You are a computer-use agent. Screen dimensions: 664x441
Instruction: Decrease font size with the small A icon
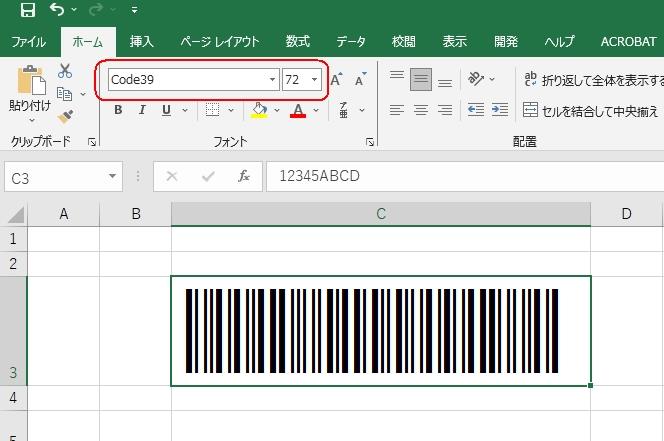[x=360, y=79]
